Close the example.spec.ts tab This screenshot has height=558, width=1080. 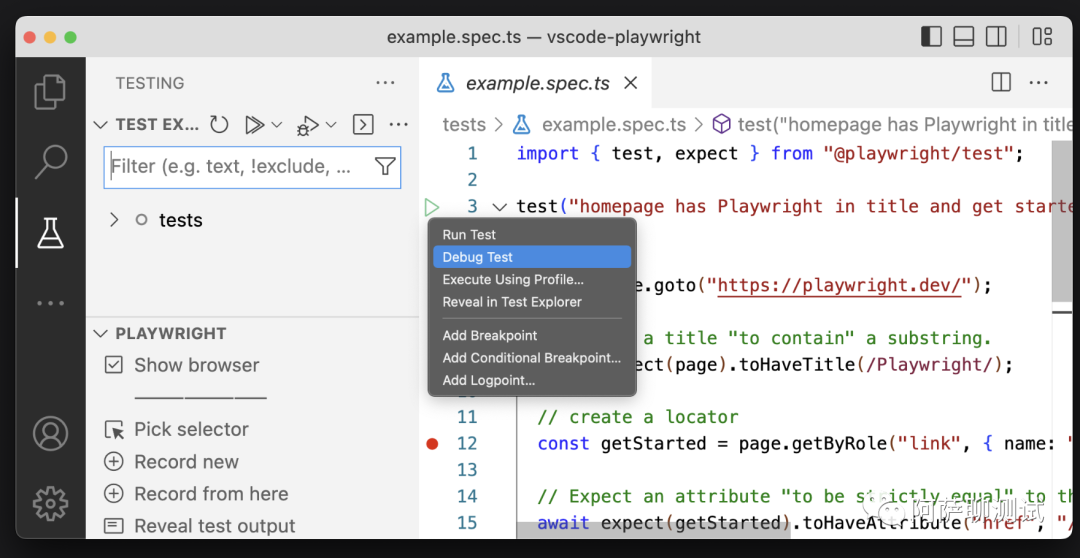click(630, 83)
